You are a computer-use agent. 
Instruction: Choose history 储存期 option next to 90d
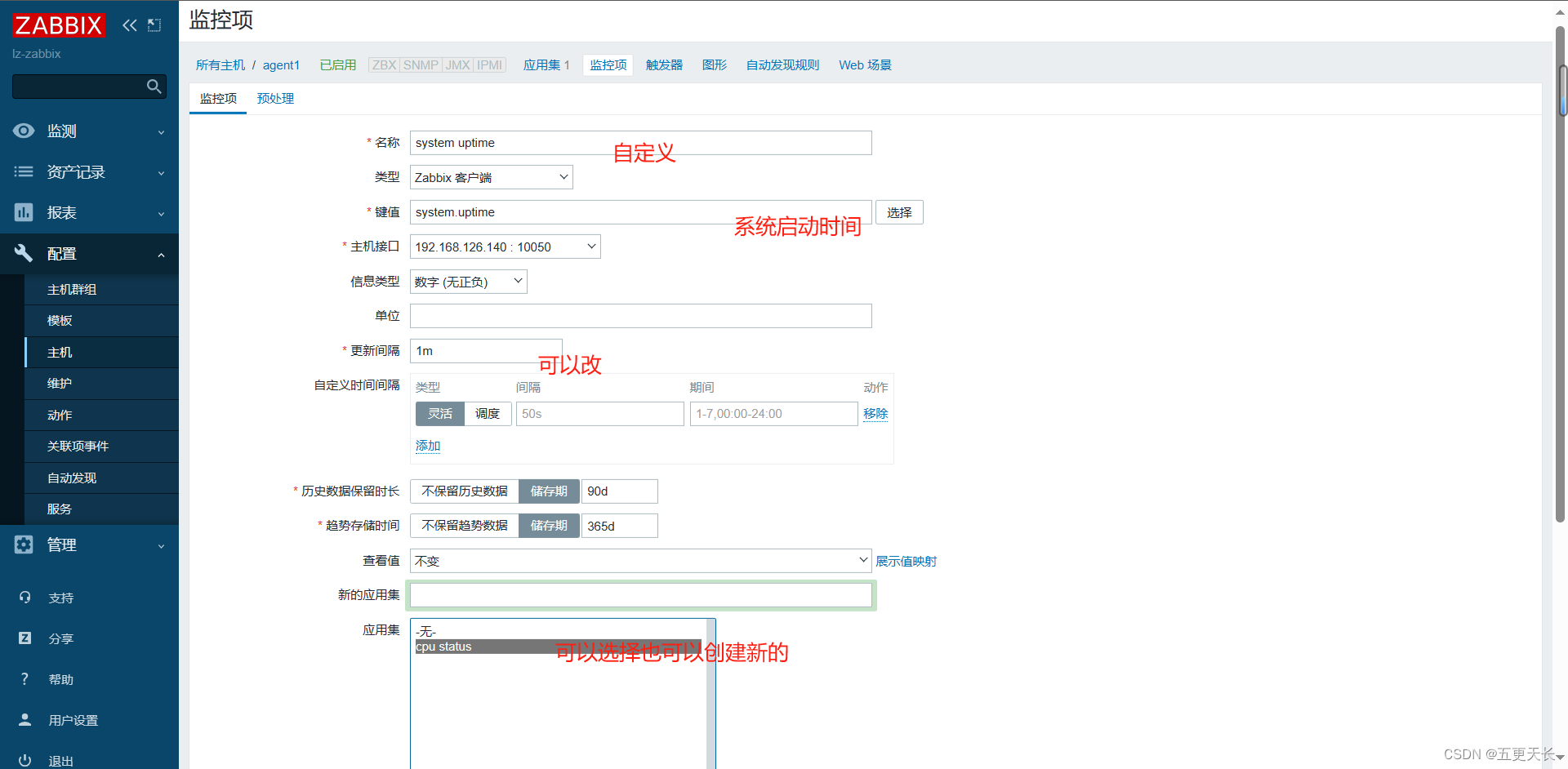[x=549, y=491]
